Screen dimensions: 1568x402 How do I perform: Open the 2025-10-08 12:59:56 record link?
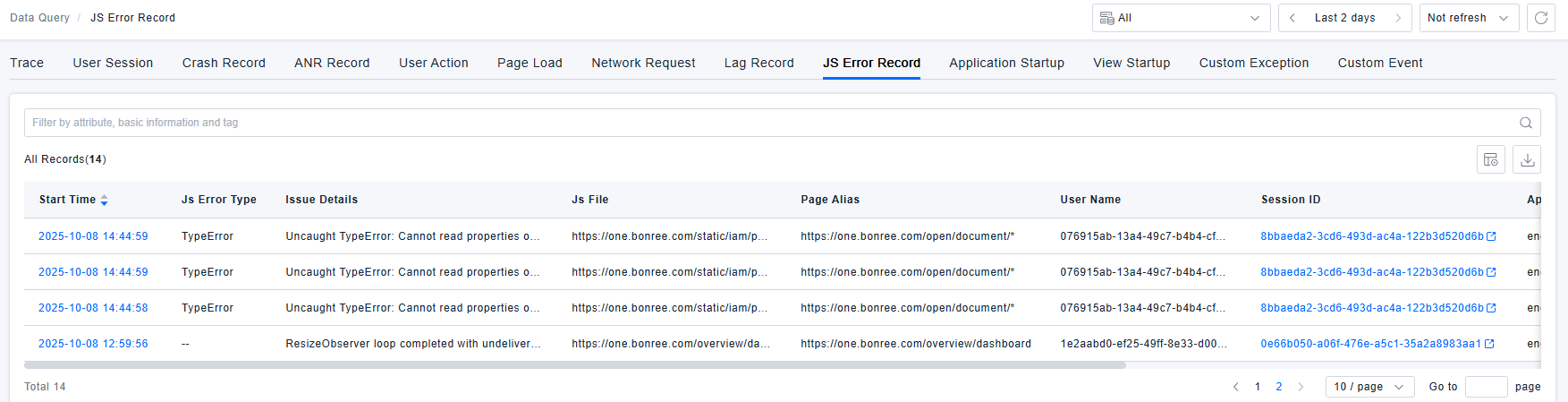click(x=93, y=344)
